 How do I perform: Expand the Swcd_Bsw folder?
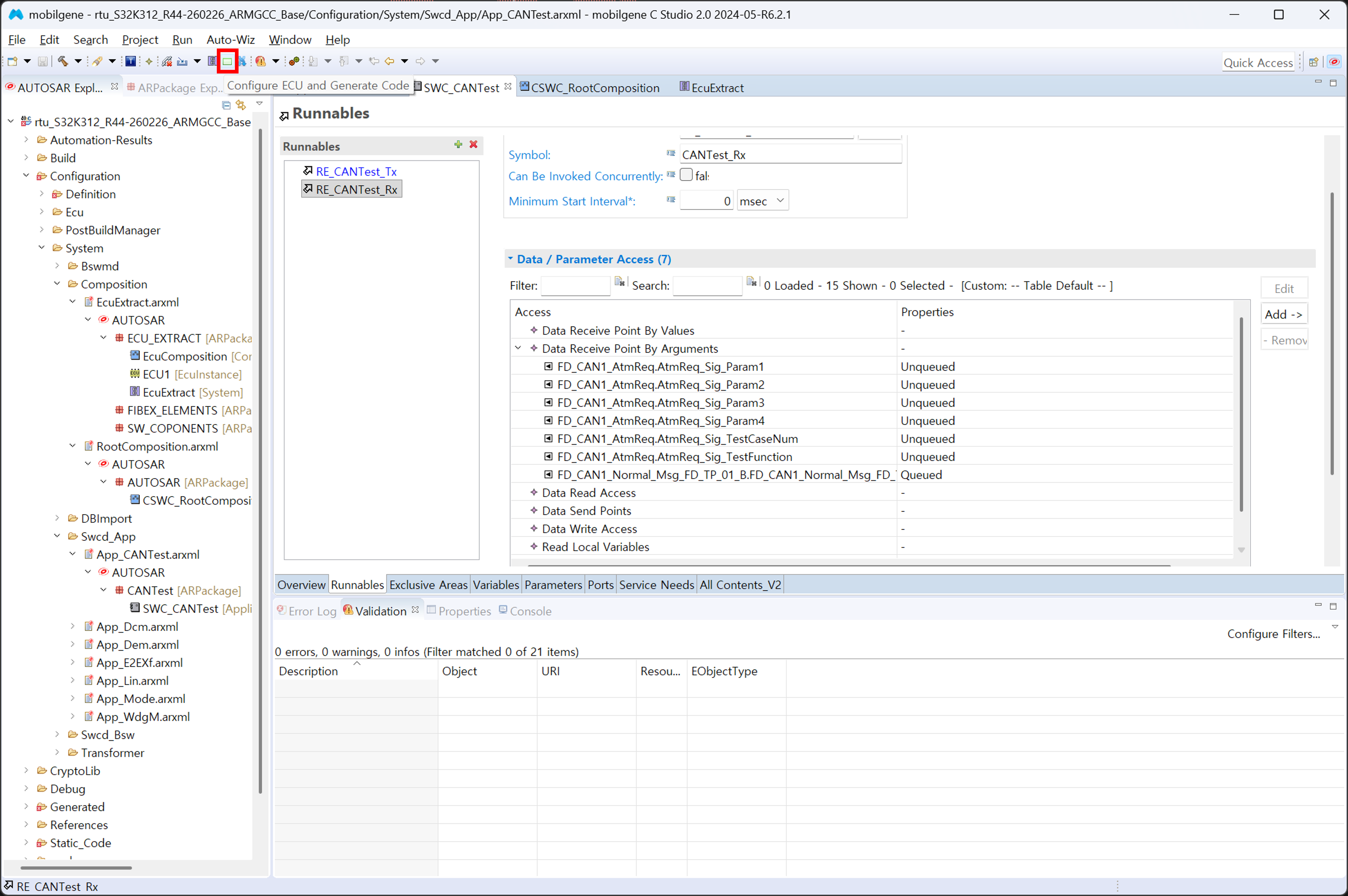pyautogui.click(x=57, y=734)
